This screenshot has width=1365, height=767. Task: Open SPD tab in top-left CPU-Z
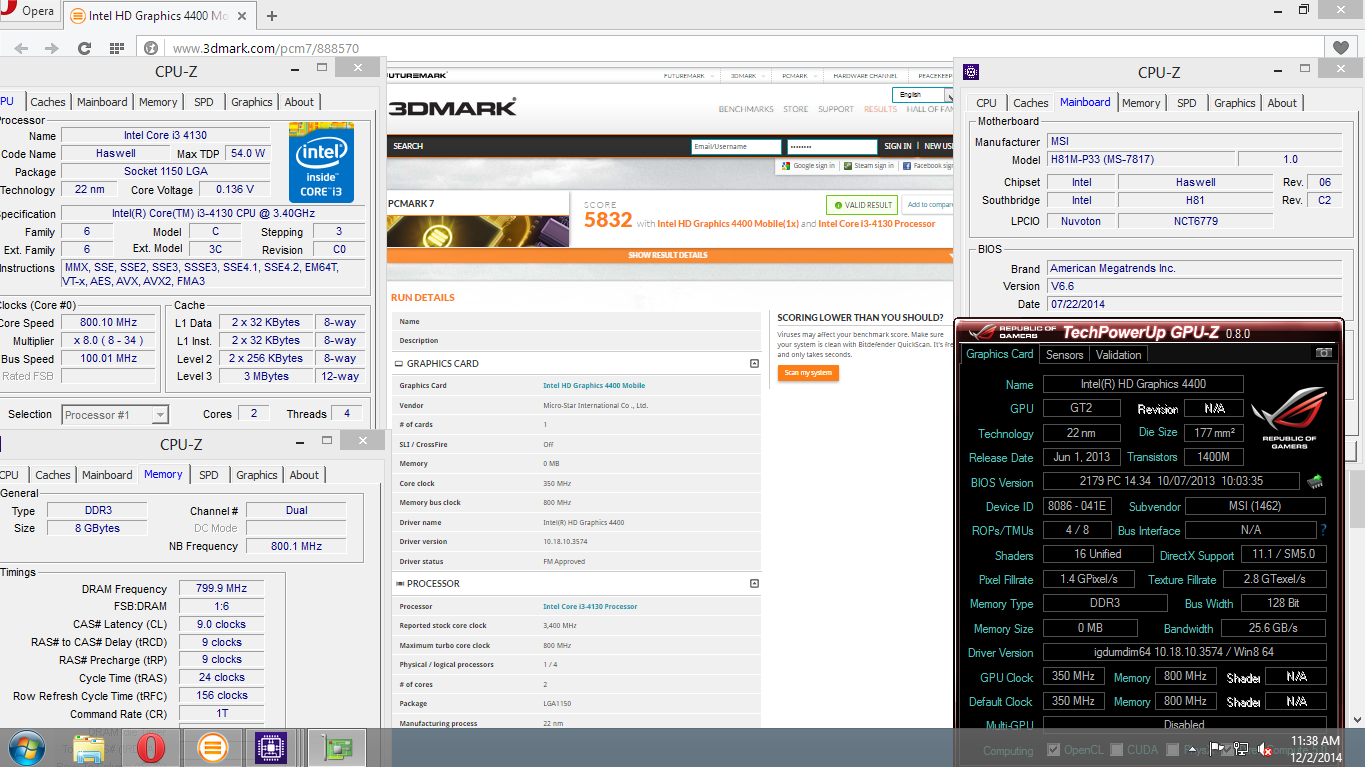(204, 102)
